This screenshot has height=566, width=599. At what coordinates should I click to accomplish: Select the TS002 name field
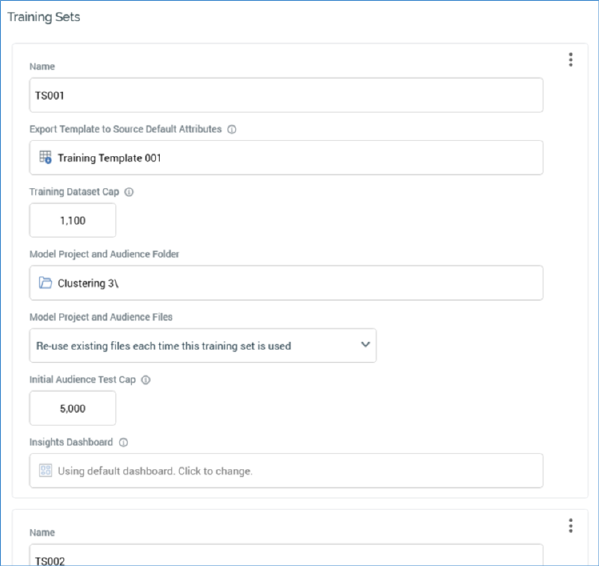[x=286, y=555]
